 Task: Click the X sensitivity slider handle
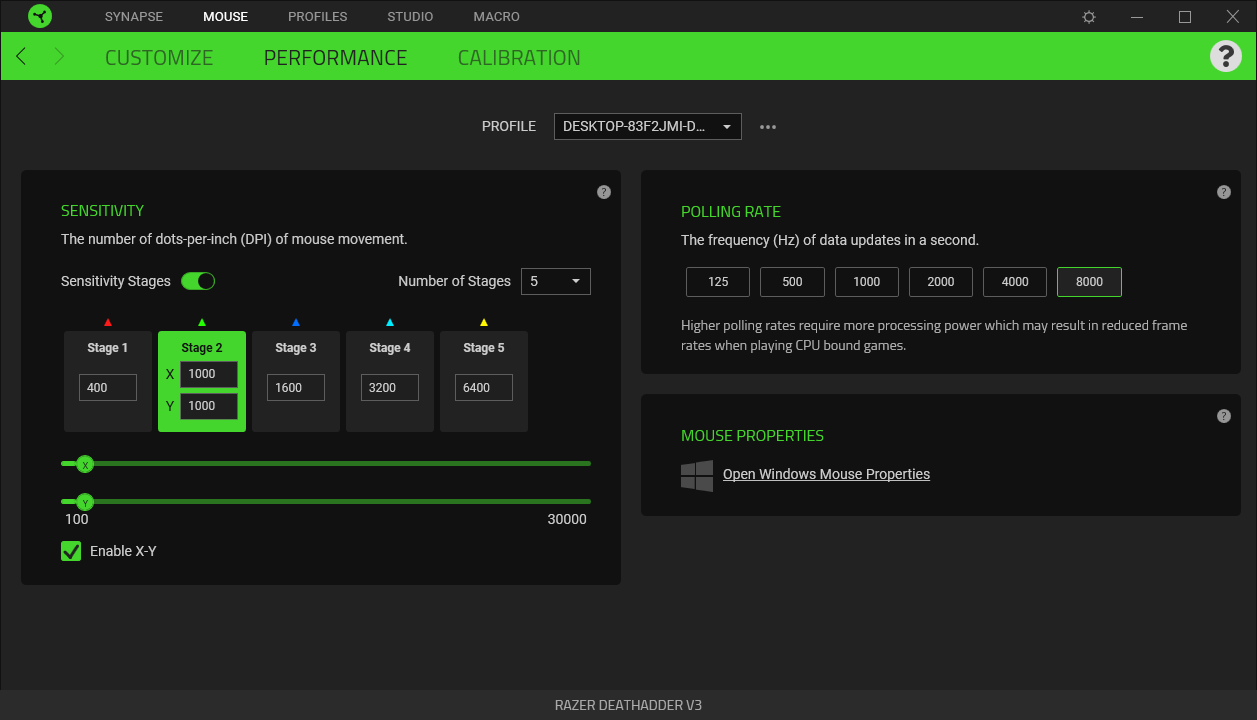85,464
